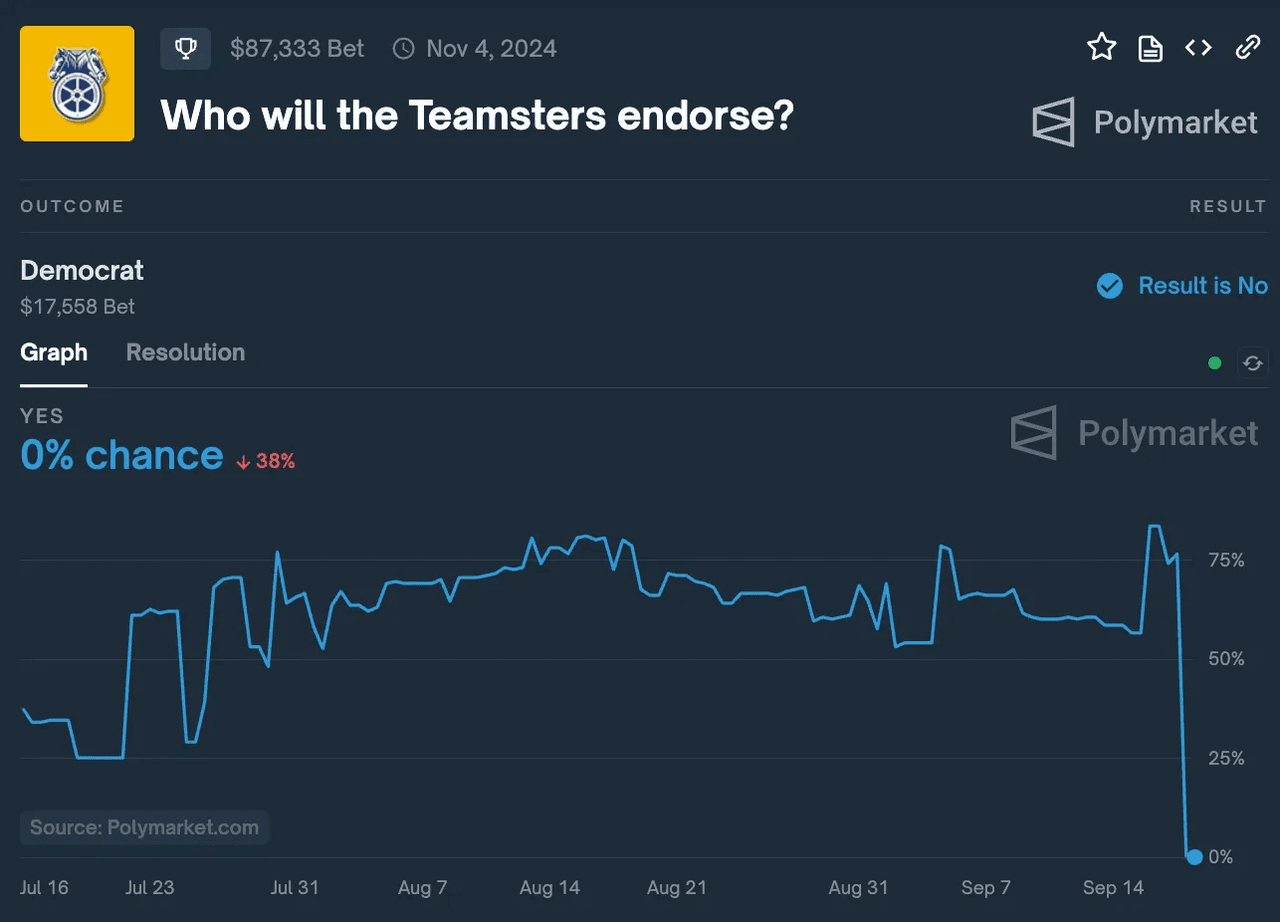Screen dimensions: 1280x922
Task: Click the Democrat outcome name
Action: (82, 270)
